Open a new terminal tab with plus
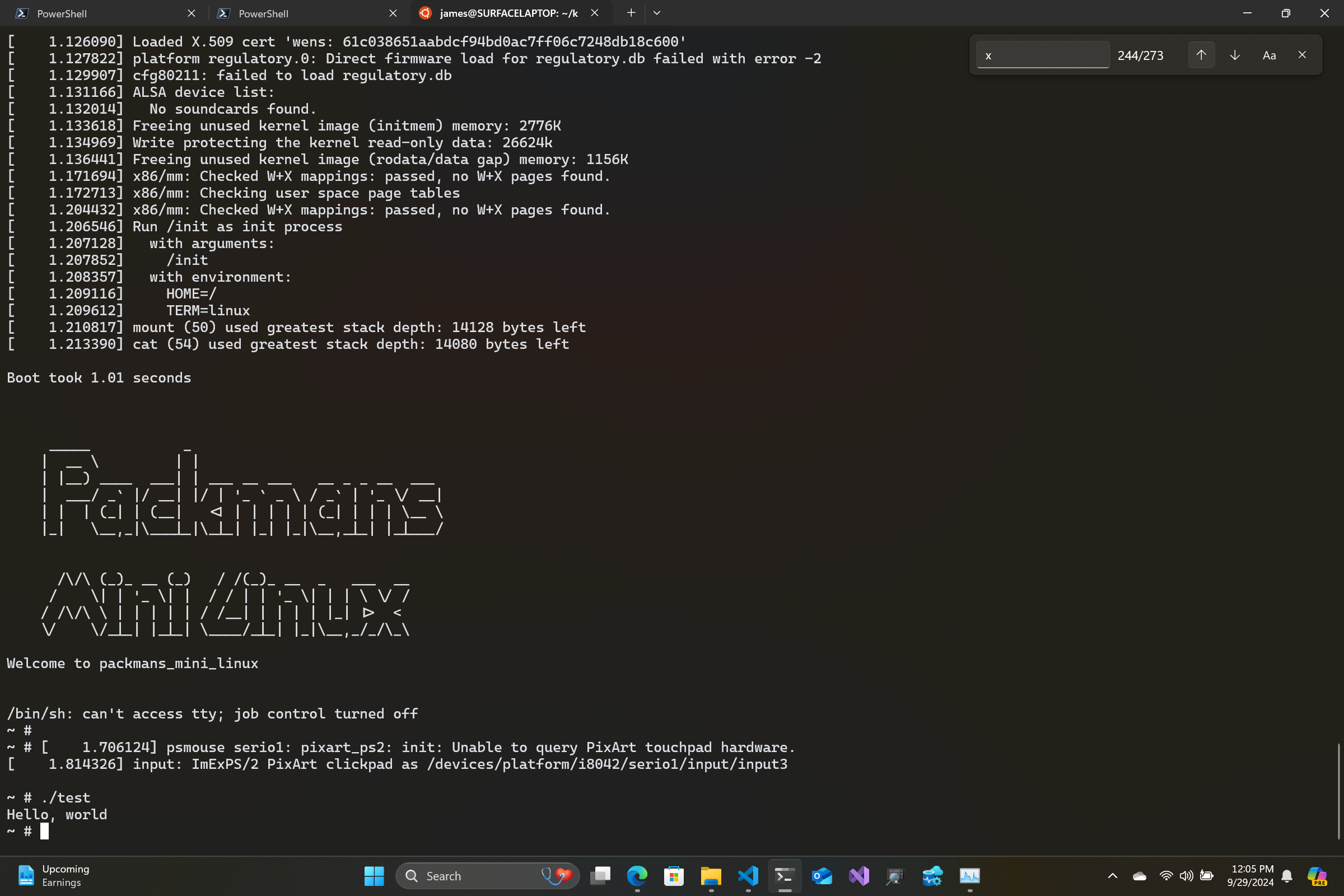 pyautogui.click(x=631, y=12)
